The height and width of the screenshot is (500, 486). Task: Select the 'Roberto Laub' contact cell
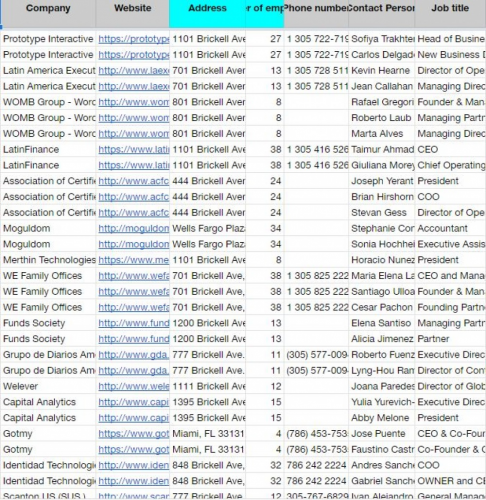click(x=382, y=118)
